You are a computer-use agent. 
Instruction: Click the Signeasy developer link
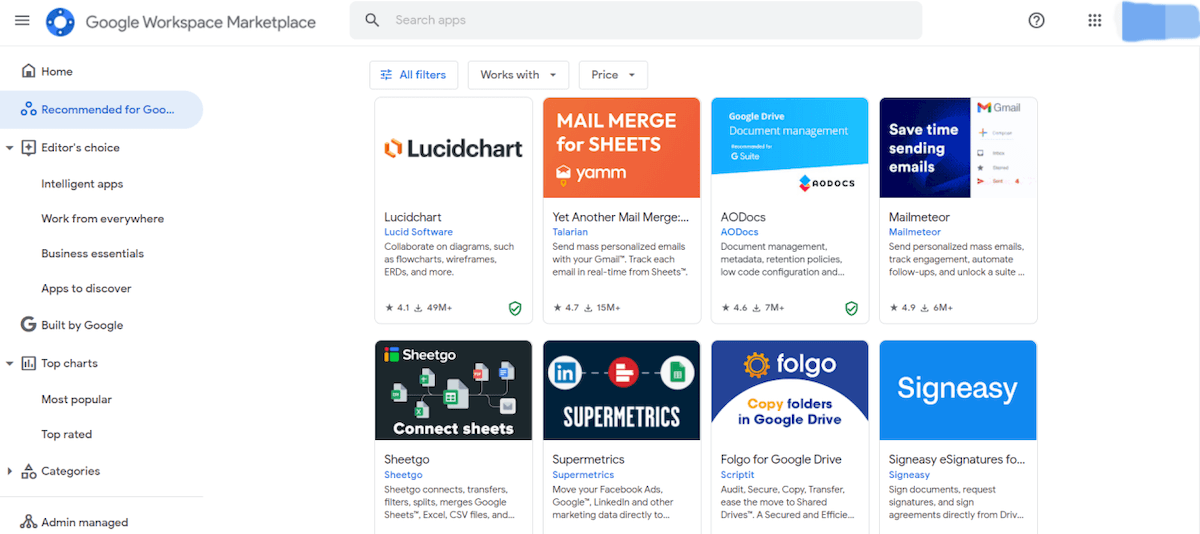coord(909,475)
